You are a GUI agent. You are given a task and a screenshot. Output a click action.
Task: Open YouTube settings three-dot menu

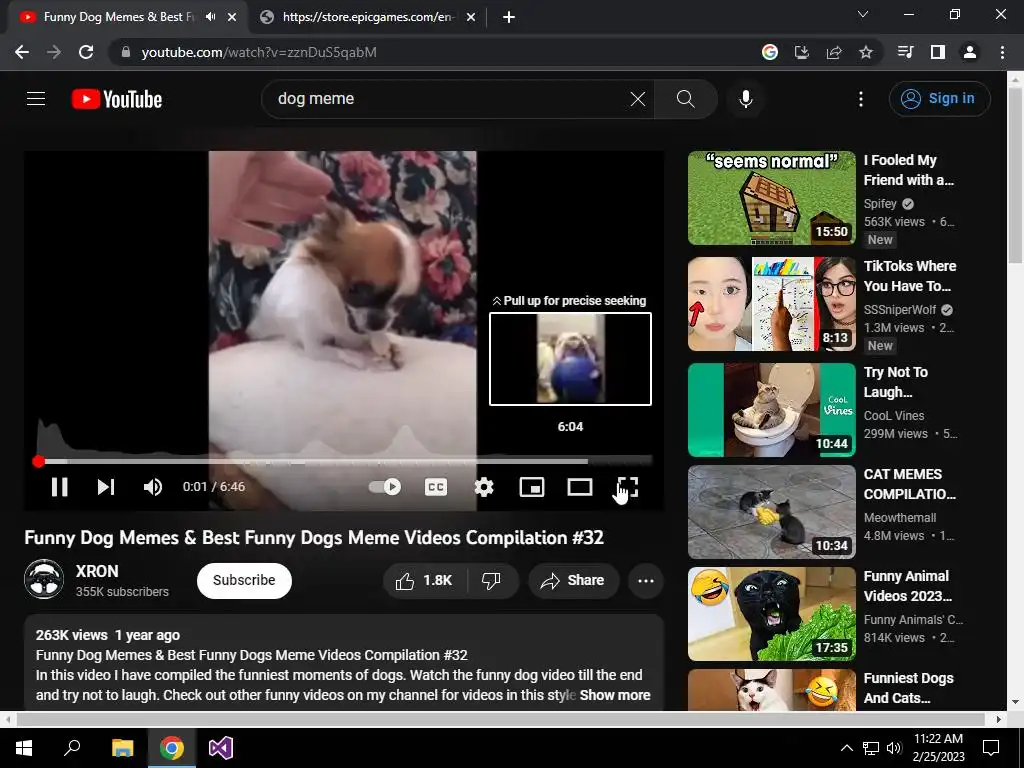[x=861, y=99]
